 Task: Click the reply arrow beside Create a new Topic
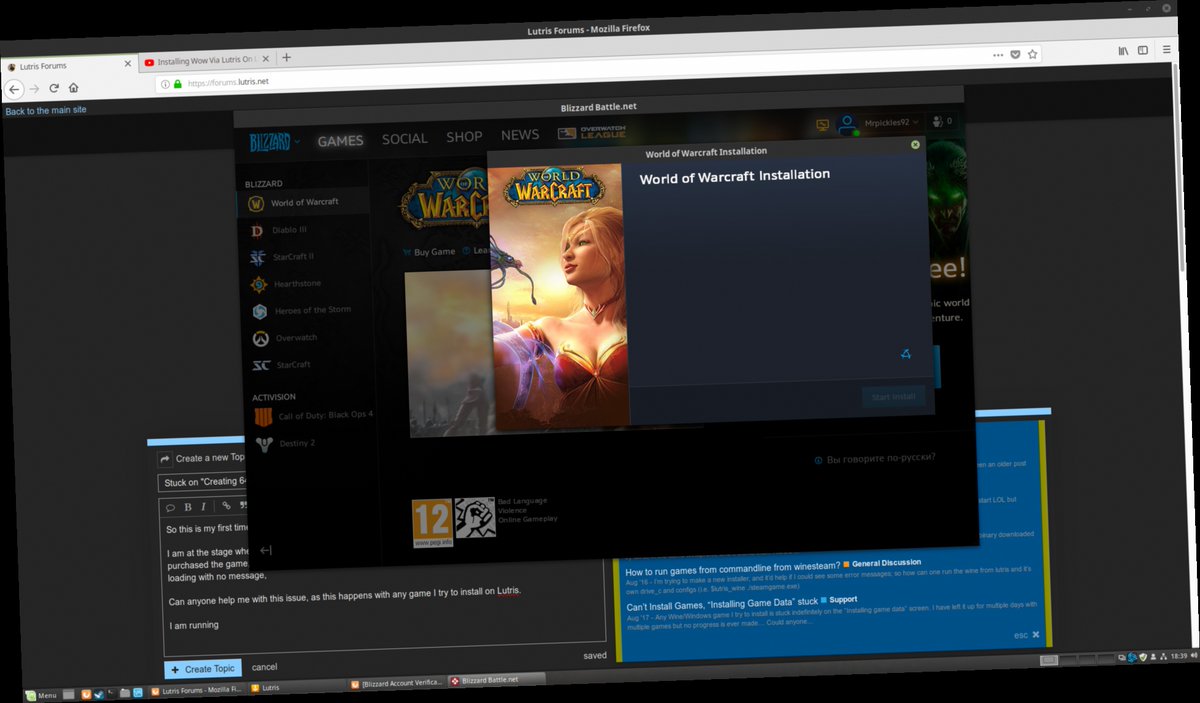coord(165,459)
